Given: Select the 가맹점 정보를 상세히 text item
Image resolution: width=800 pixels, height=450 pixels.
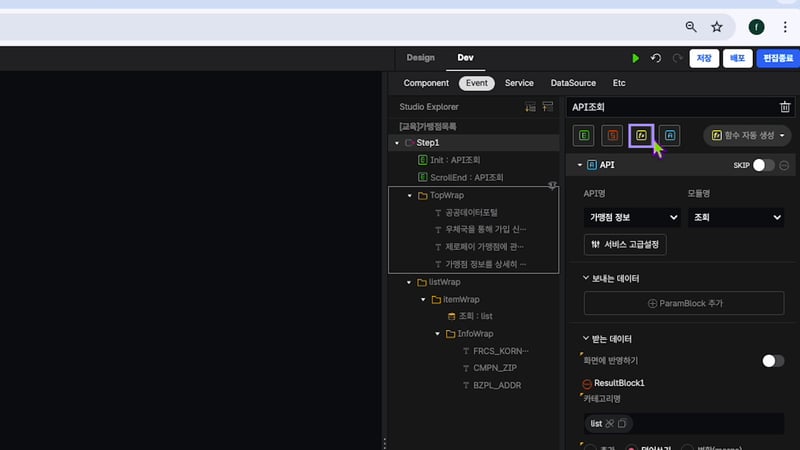Looking at the screenshot, I should 486,264.
